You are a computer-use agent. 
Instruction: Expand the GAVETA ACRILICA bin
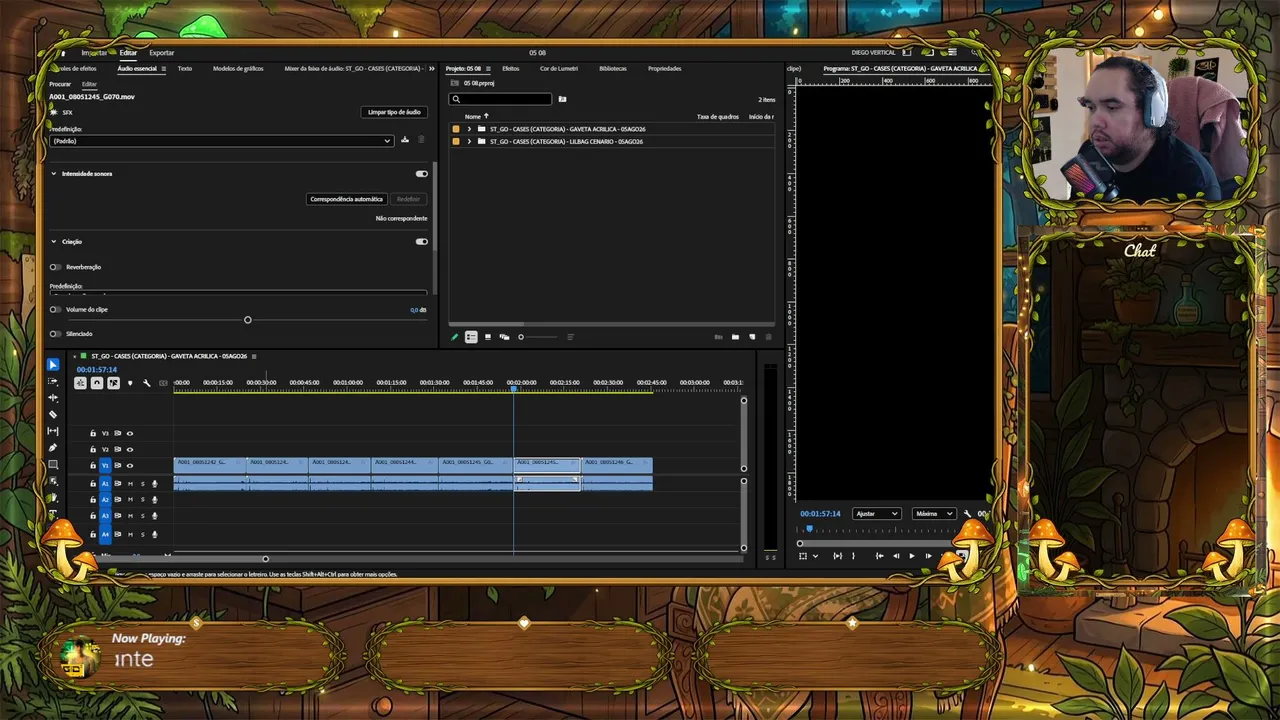coord(469,129)
